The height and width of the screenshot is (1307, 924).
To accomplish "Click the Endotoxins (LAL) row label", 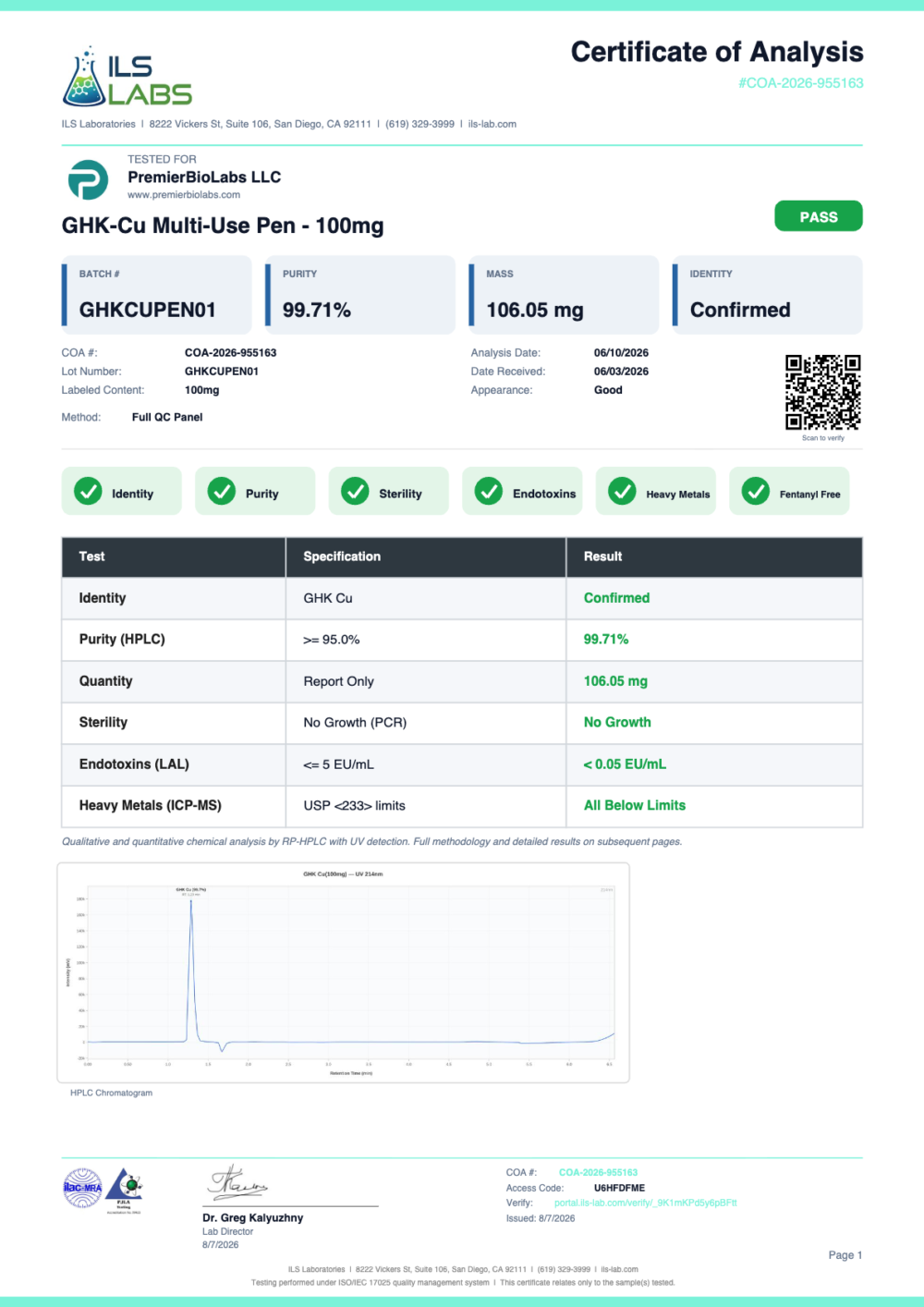I will tap(134, 764).
